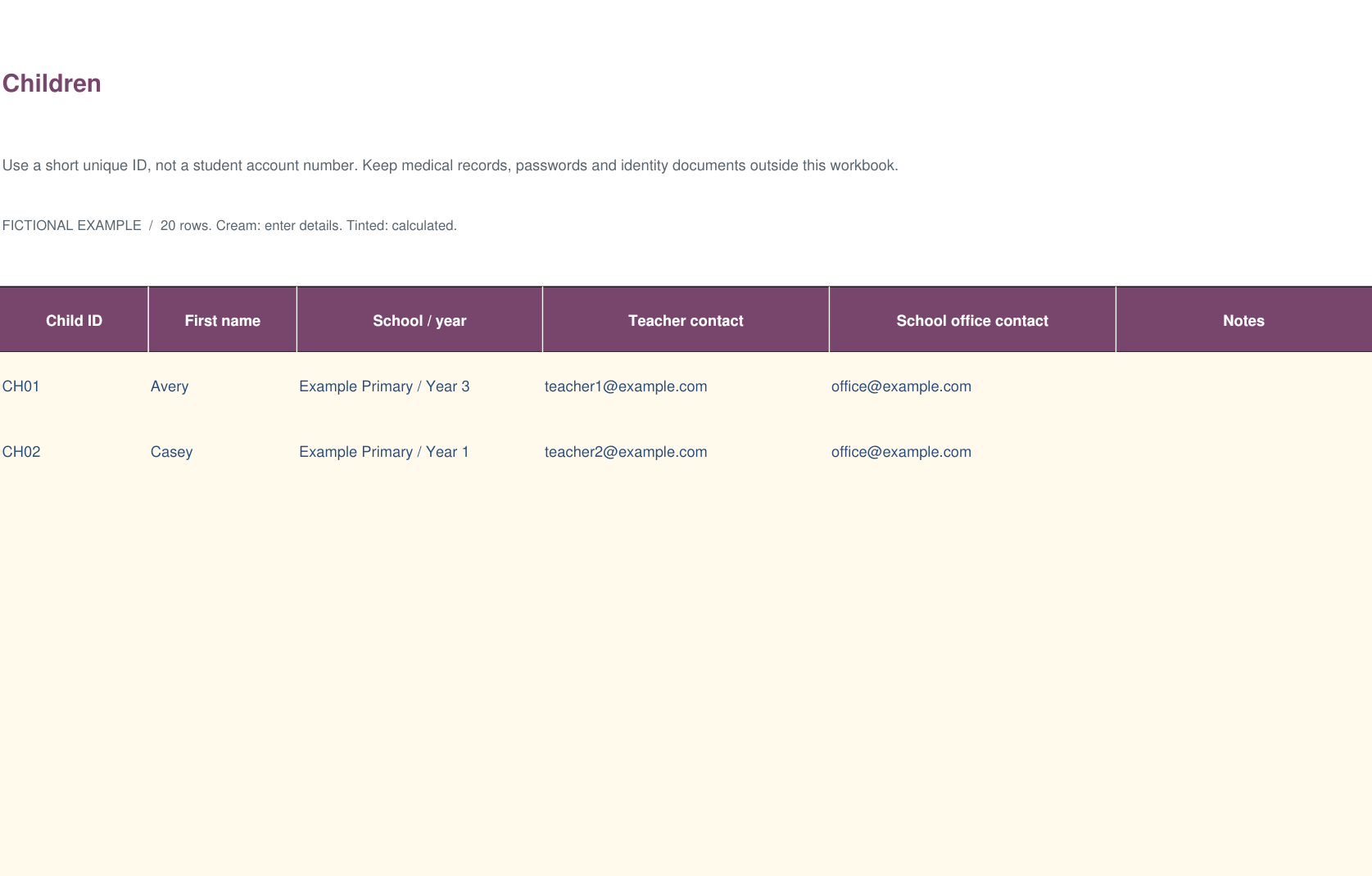Select the Casey first name cell

coord(223,451)
